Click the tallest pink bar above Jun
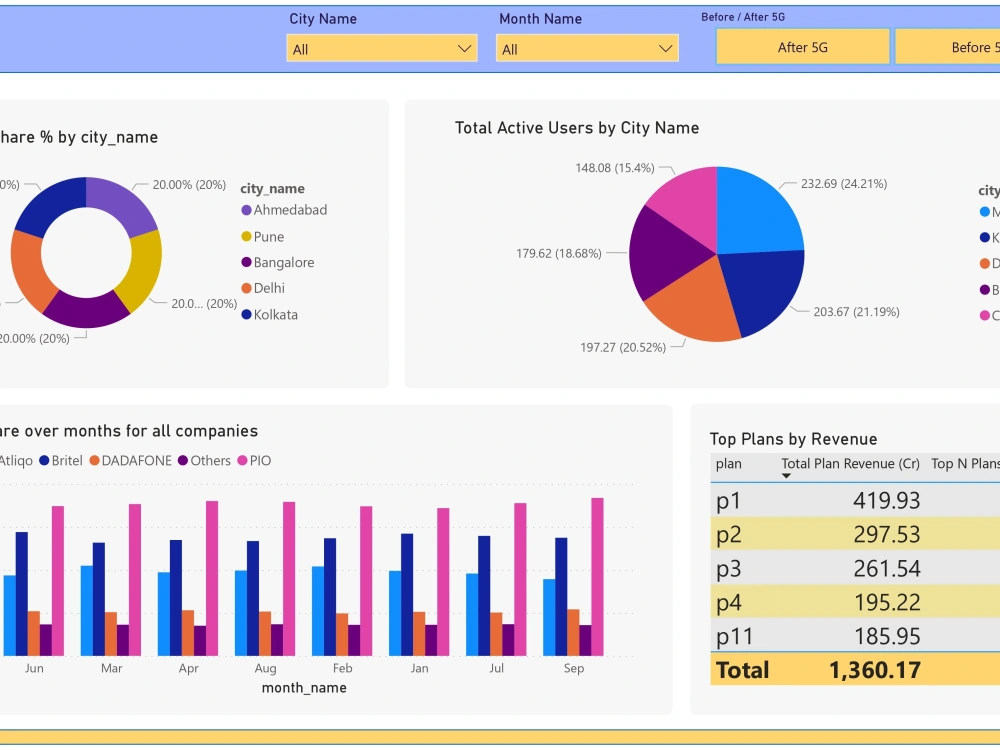1000x750 pixels. [56, 580]
